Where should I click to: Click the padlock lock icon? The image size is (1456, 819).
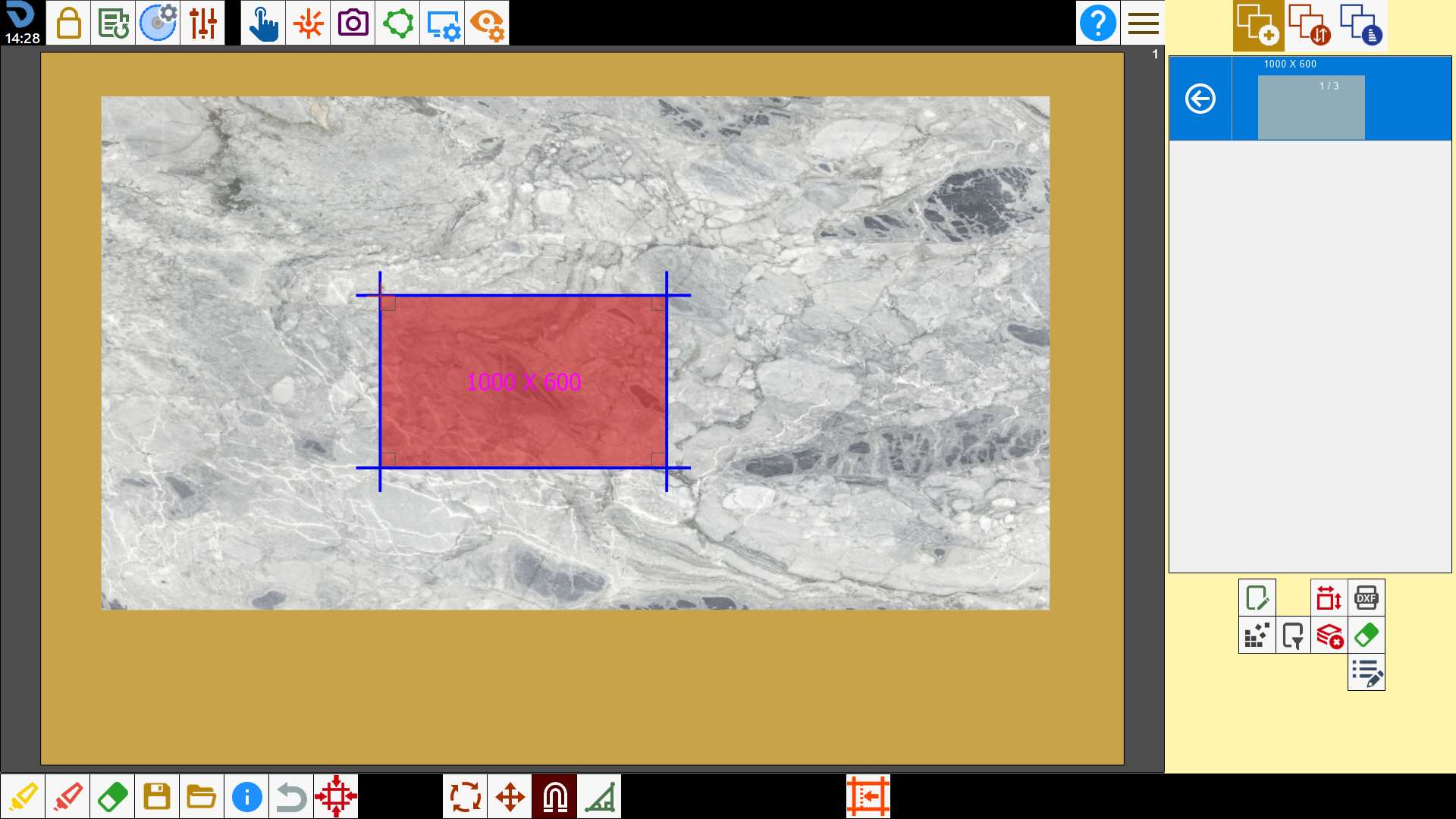(68, 23)
